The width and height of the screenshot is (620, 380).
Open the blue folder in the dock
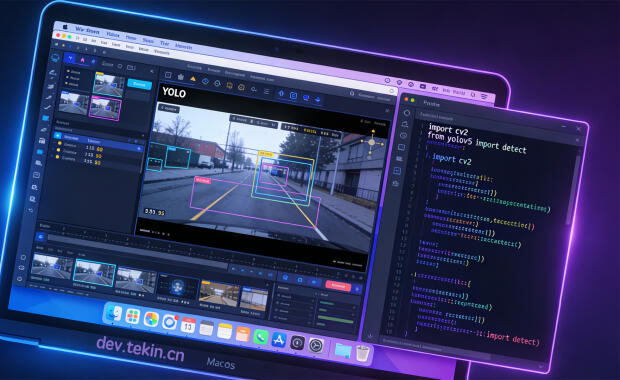click(342, 350)
